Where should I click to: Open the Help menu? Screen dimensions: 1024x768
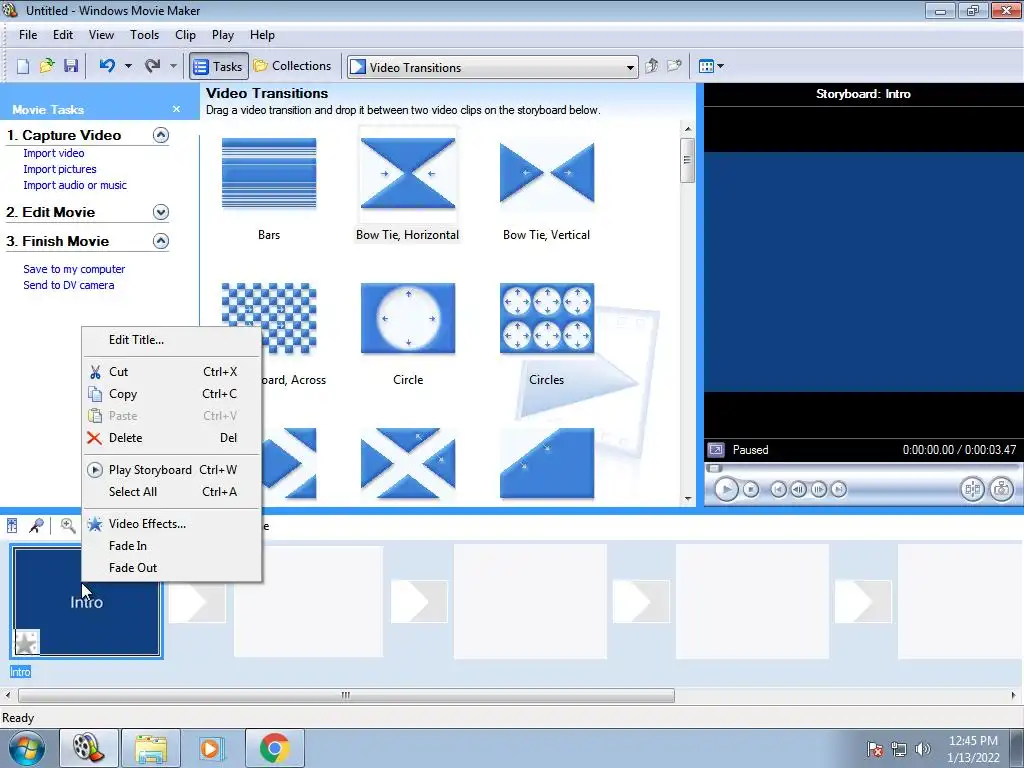(263, 35)
